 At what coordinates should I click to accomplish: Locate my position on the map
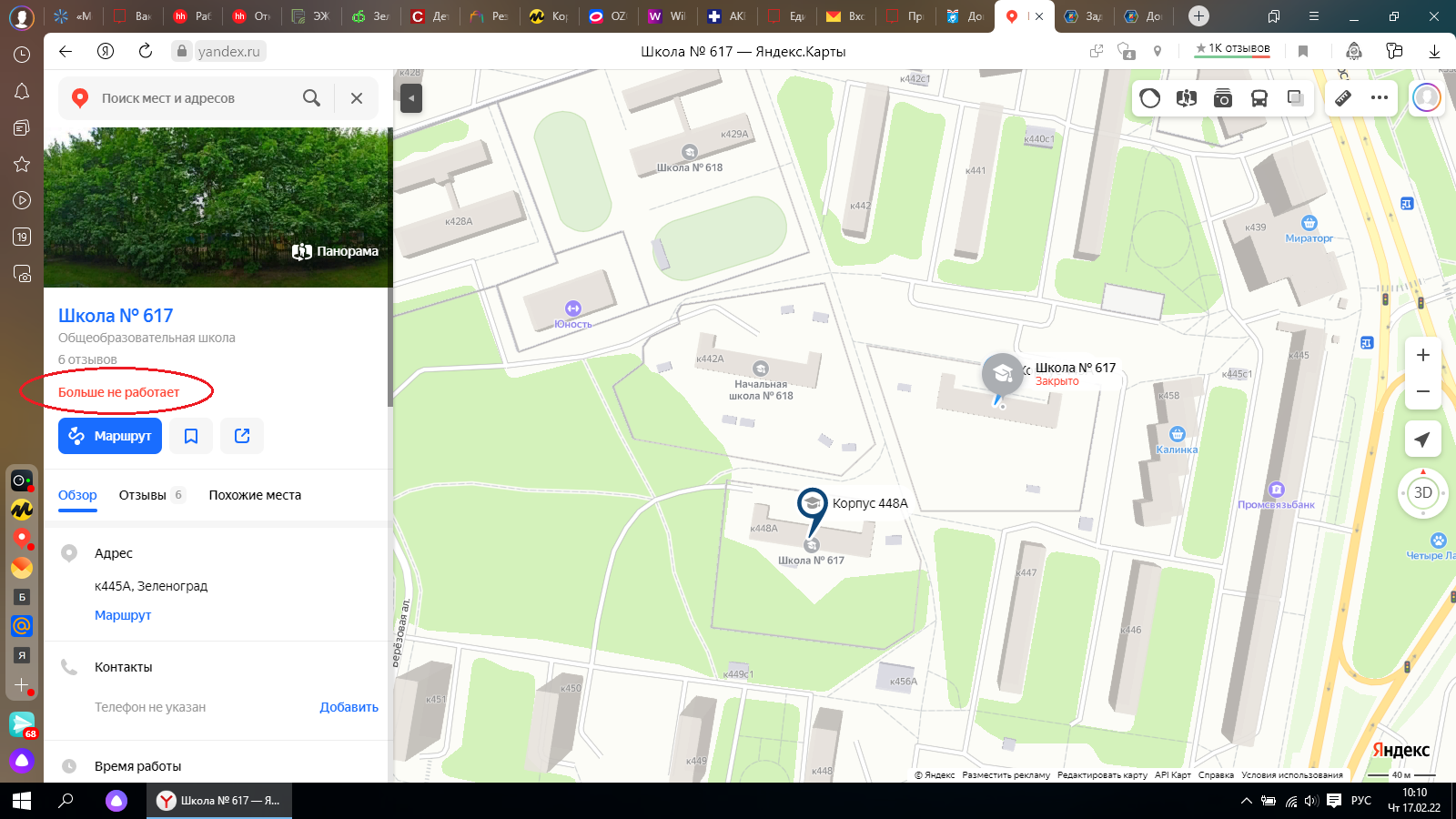[x=1422, y=440]
